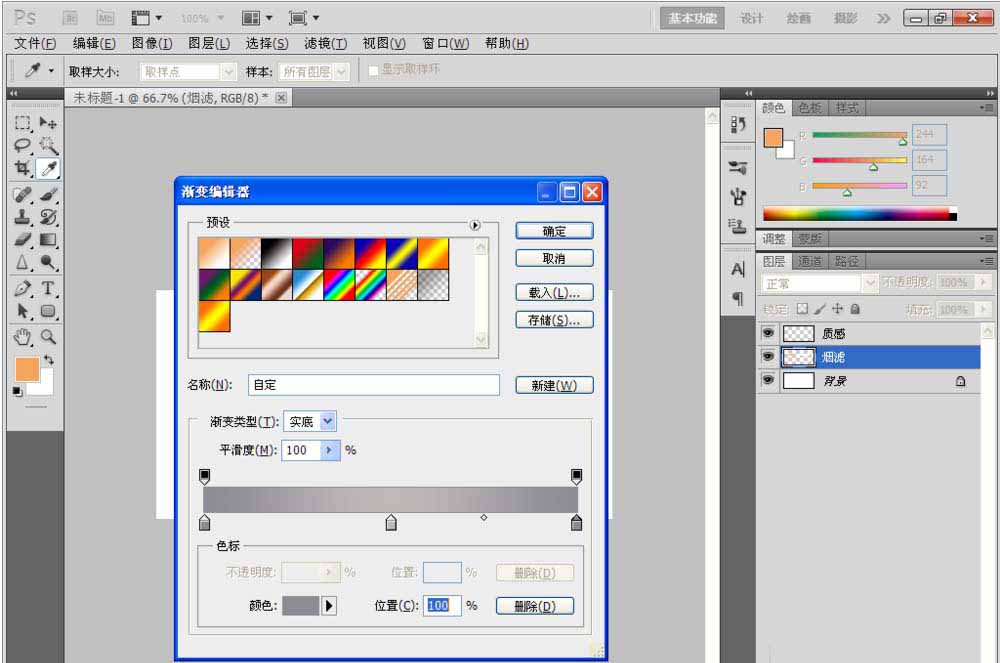Click 取消 button in gradient editor

(554, 258)
